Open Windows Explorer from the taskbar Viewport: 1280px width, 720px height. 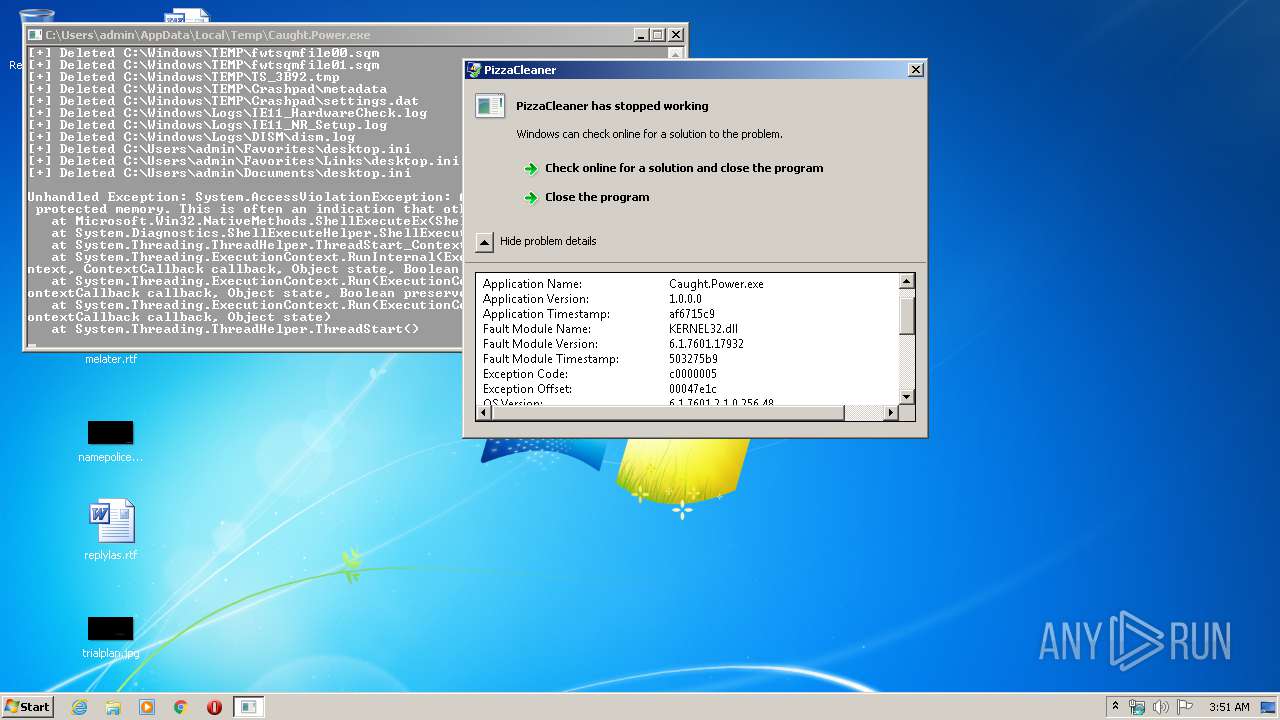(x=113, y=707)
